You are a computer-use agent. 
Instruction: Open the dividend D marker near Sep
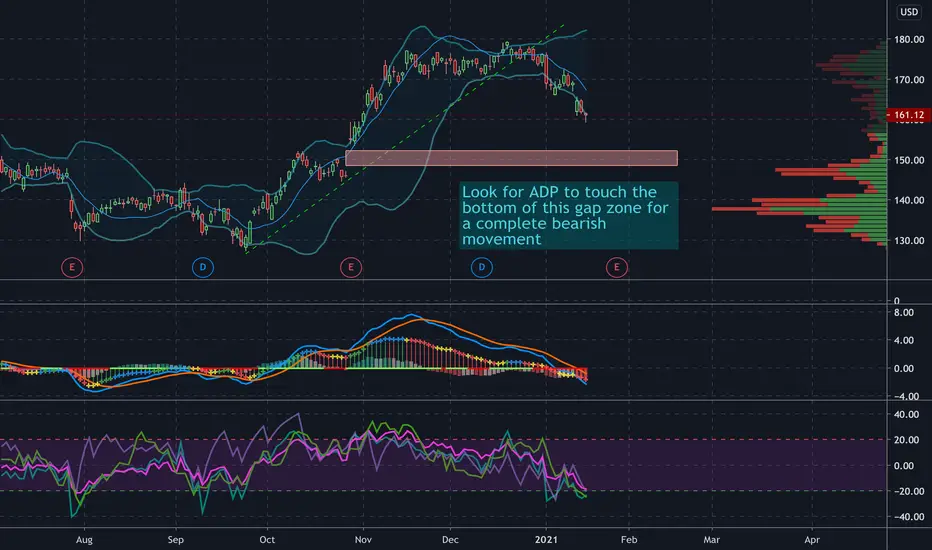click(x=203, y=268)
